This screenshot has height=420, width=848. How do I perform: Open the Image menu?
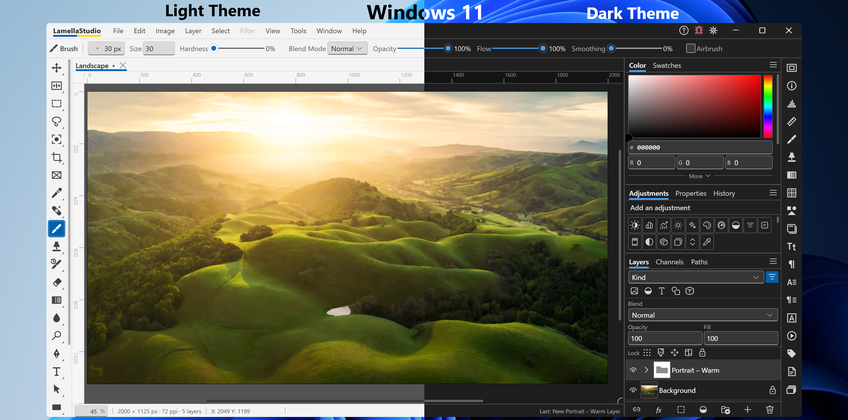165,31
